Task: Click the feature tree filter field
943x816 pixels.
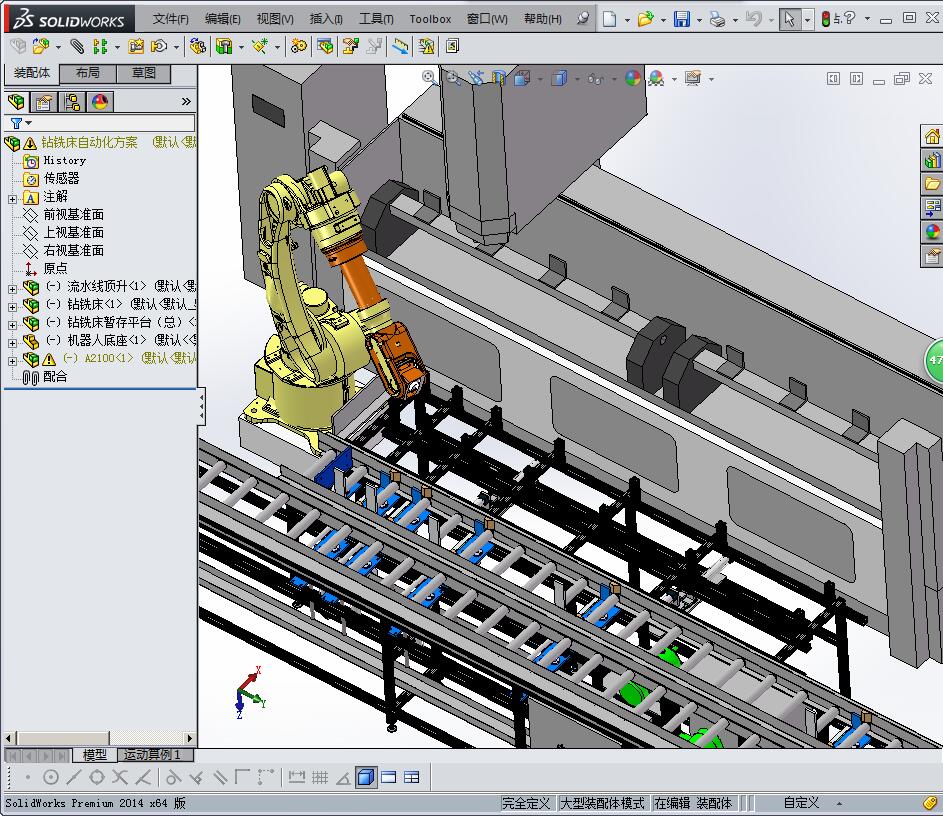Action: (100, 123)
